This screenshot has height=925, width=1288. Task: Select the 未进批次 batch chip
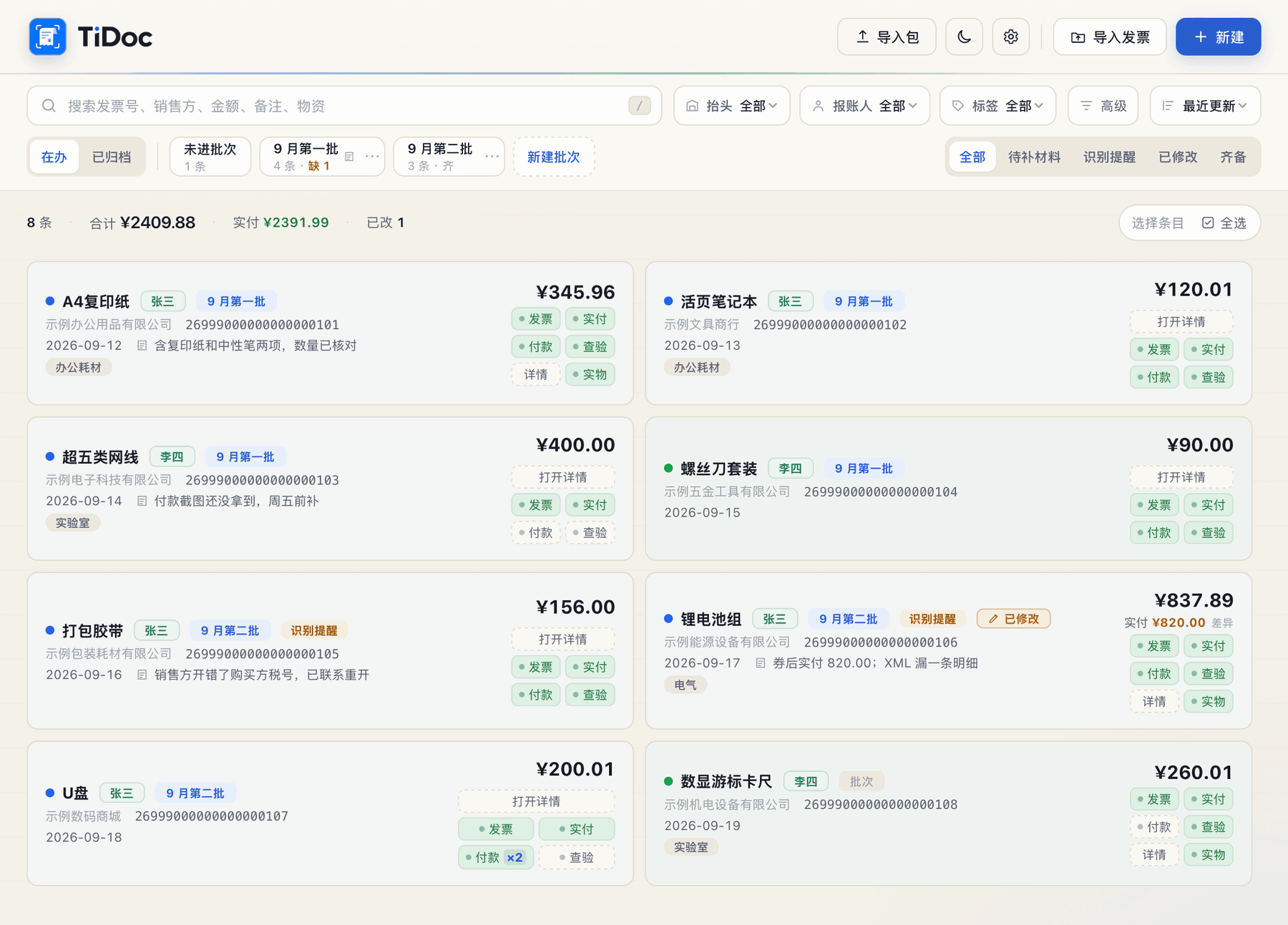210,157
